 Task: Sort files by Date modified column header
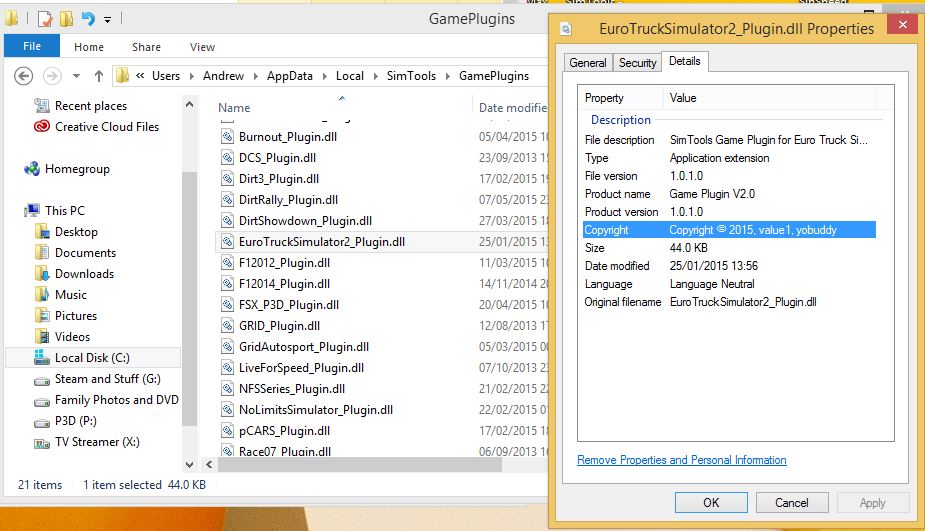pyautogui.click(x=513, y=108)
